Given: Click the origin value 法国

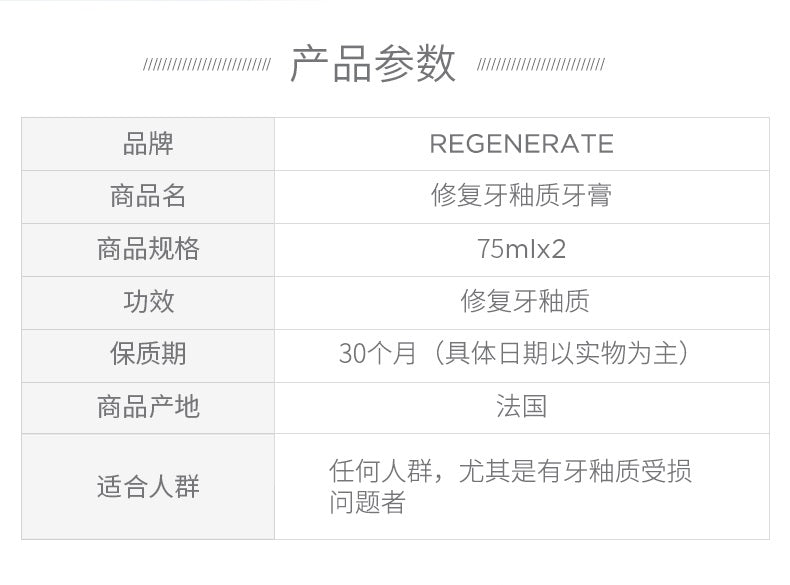Looking at the screenshot, I should 521,407.
